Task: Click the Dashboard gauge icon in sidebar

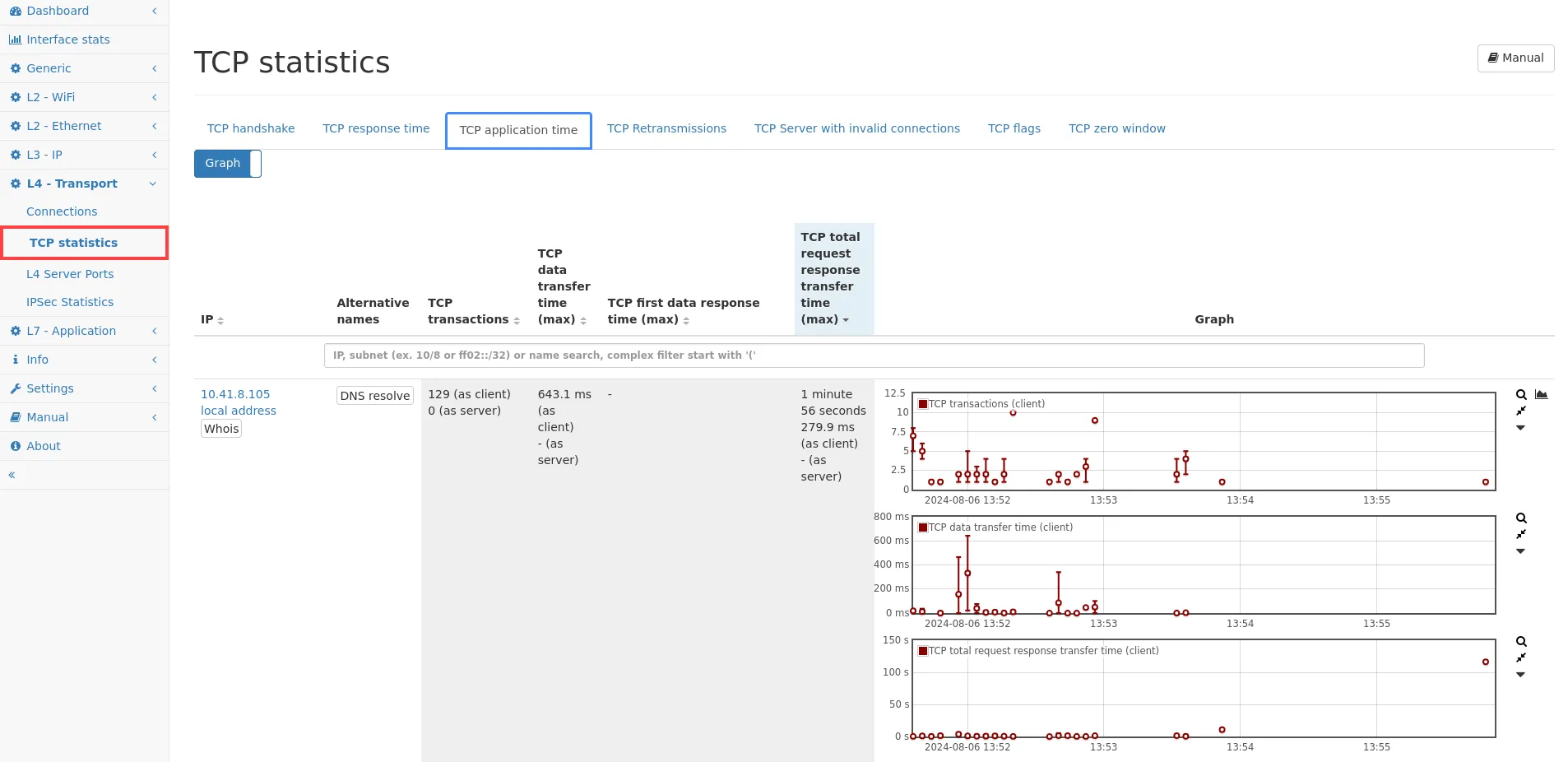Action: coord(15,12)
